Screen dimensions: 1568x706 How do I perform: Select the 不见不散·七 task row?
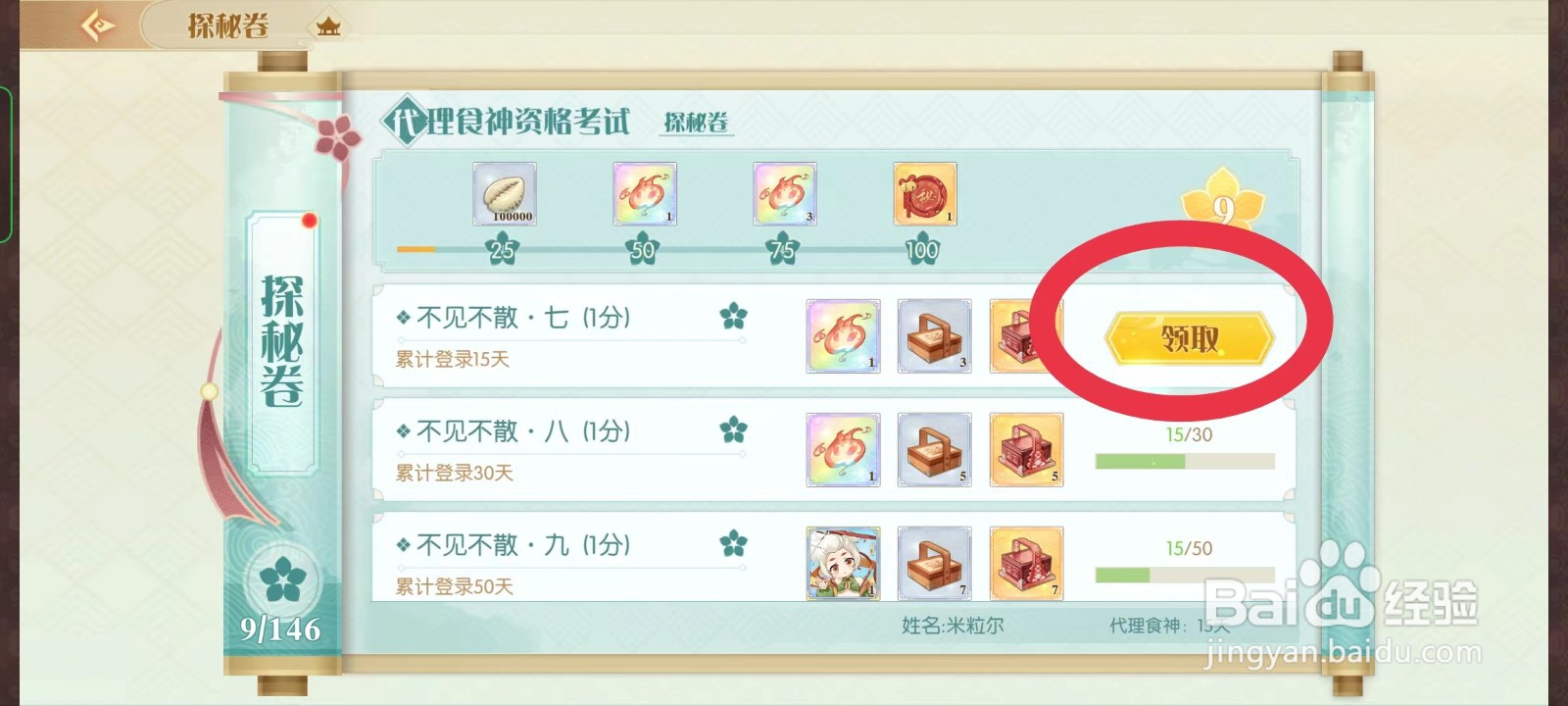(833, 336)
